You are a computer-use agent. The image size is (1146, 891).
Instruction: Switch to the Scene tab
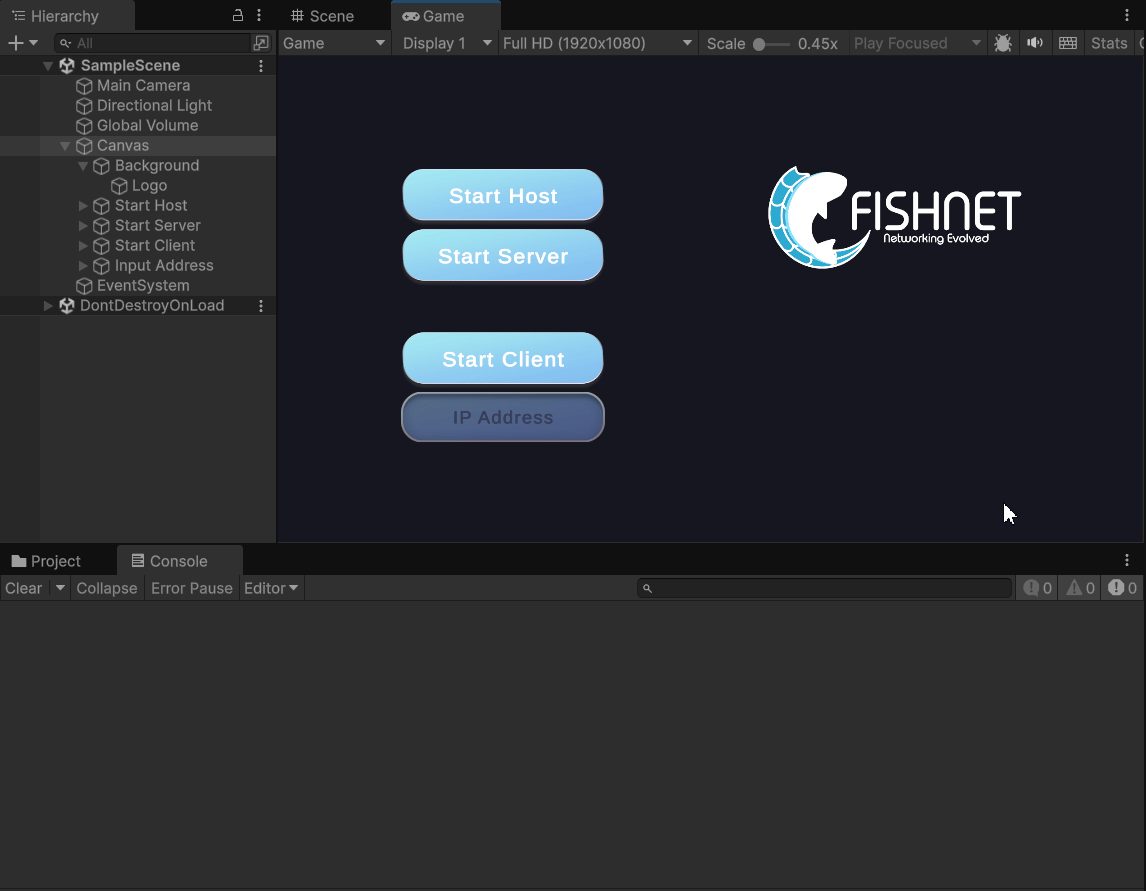[x=323, y=16]
